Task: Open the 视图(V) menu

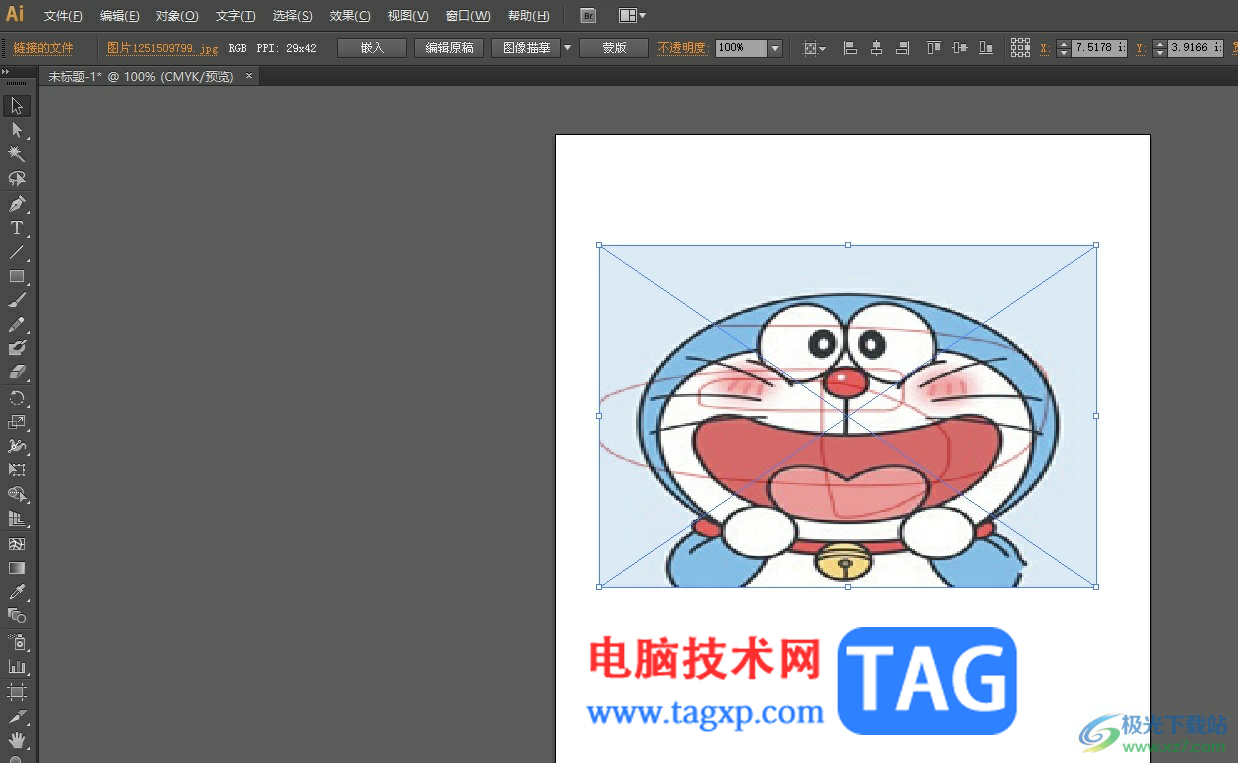Action: tap(408, 16)
